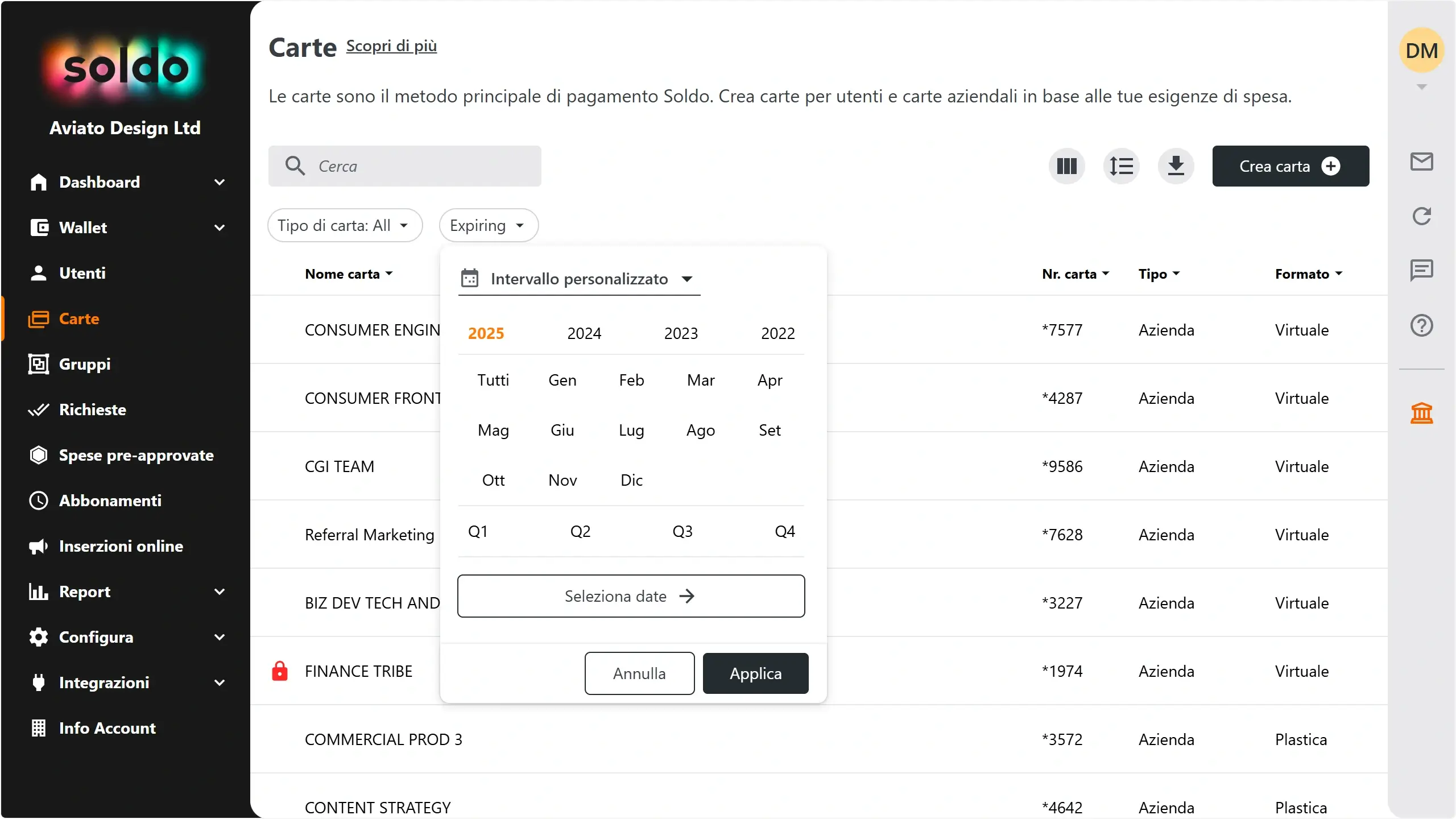The height and width of the screenshot is (819, 1456).
Task: Click the Soldo logo
Action: tap(125, 68)
